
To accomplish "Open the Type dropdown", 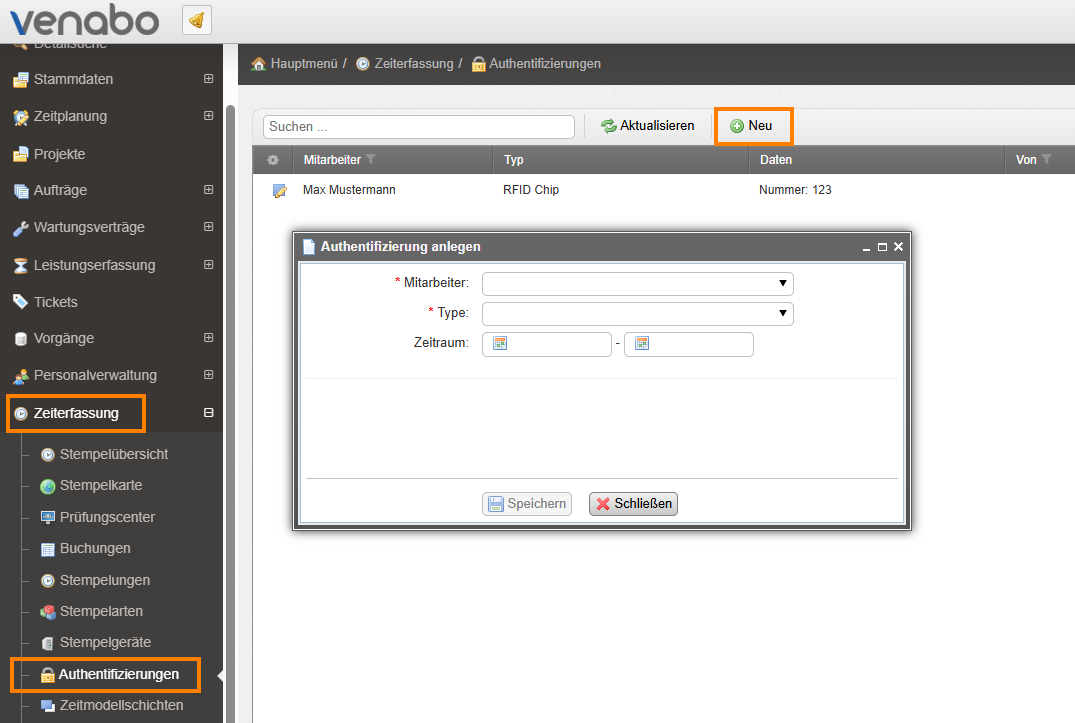I will (x=637, y=314).
